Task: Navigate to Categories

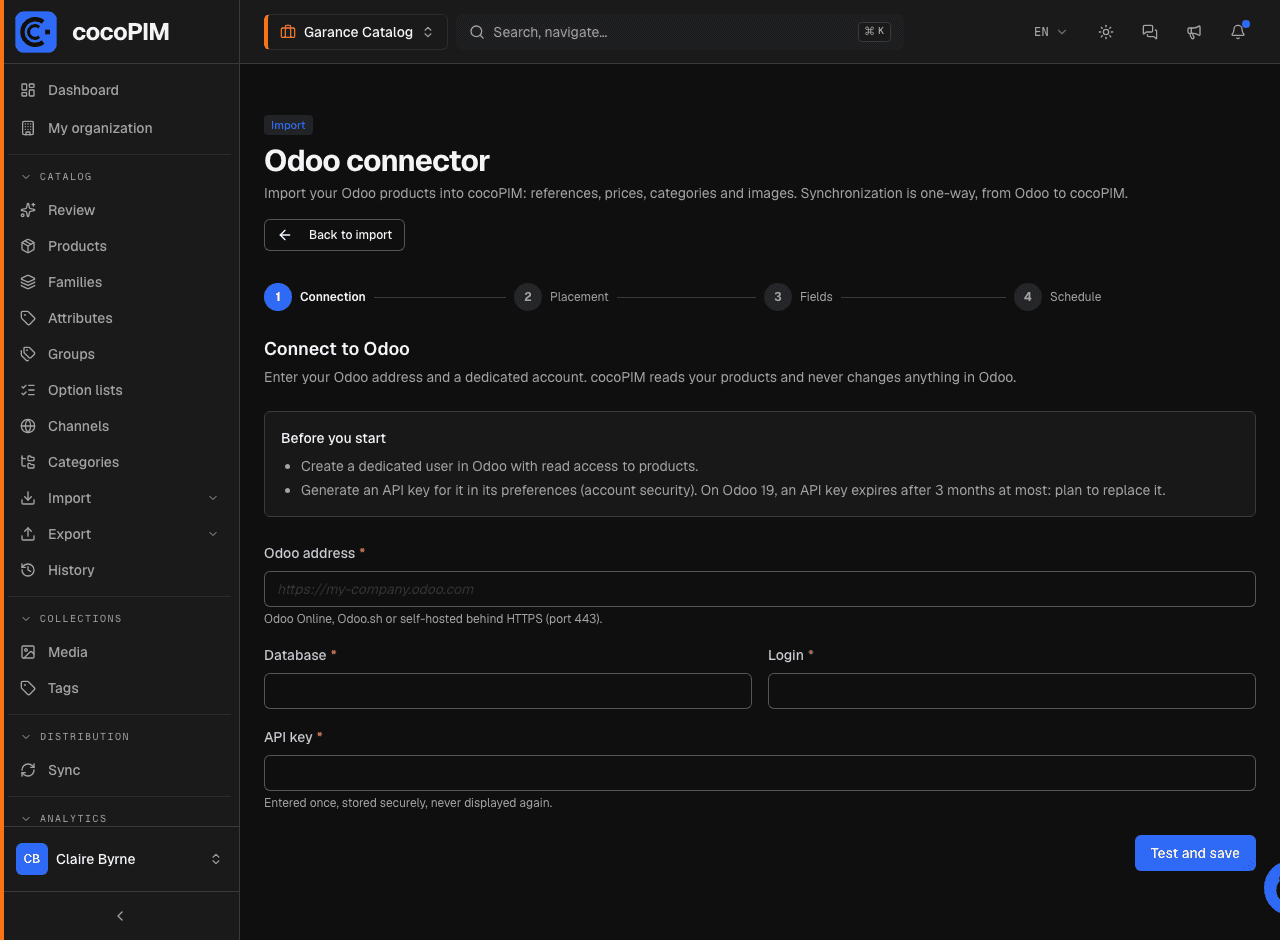Action: coord(120,462)
